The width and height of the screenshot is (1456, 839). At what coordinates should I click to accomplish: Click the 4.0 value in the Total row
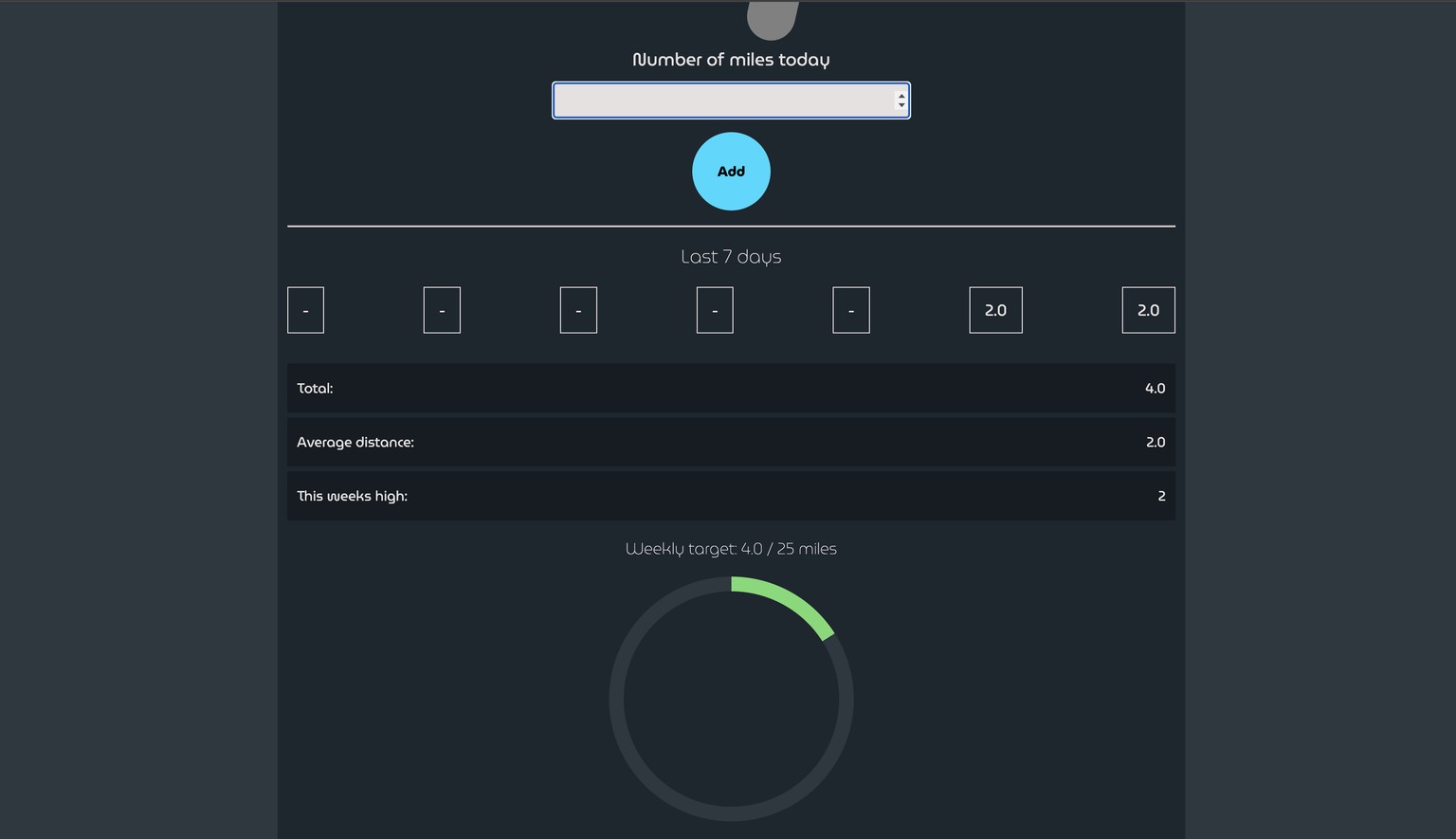(x=1155, y=389)
